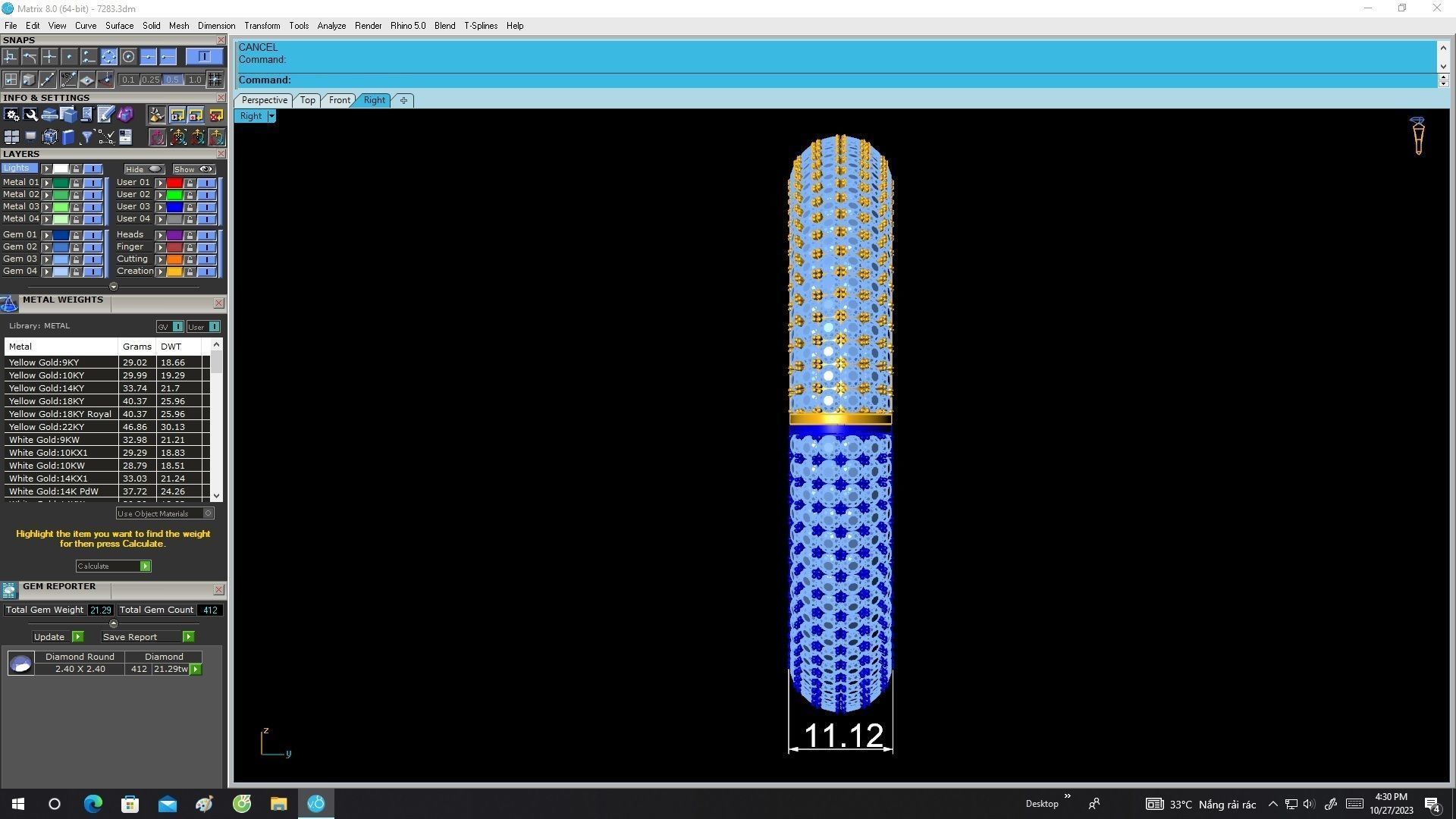Click the grid snap icon beside 1.0
Image resolution: width=1456 pixels, height=819 pixels.
215,80
